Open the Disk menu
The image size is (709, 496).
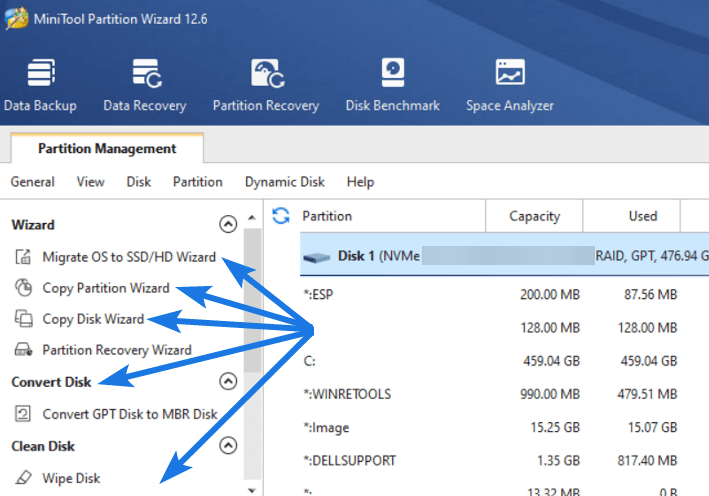[x=138, y=182]
